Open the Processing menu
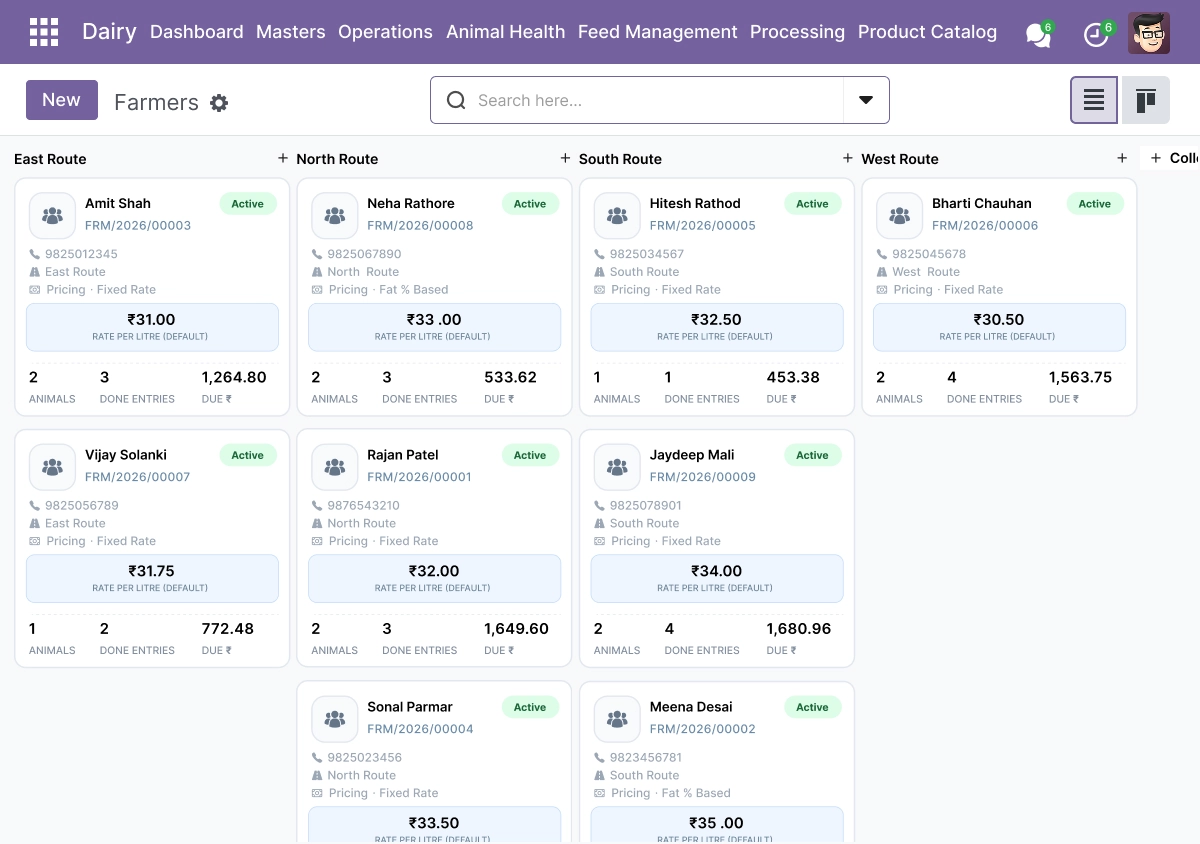This screenshot has width=1200, height=844. tap(797, 32)
